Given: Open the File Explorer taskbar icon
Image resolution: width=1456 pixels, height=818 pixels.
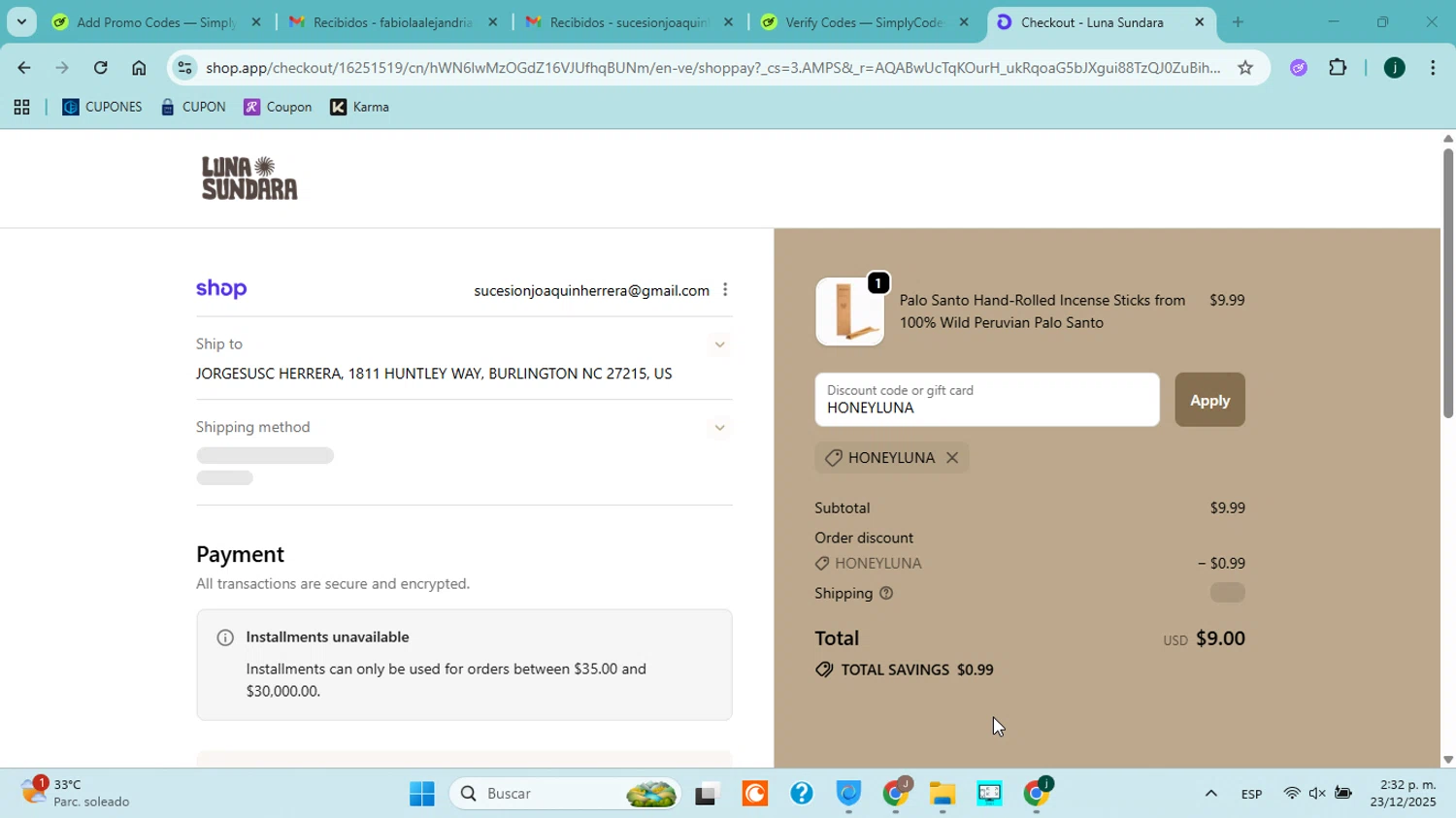Looking at the screenshot, I should tap(943, 795).
